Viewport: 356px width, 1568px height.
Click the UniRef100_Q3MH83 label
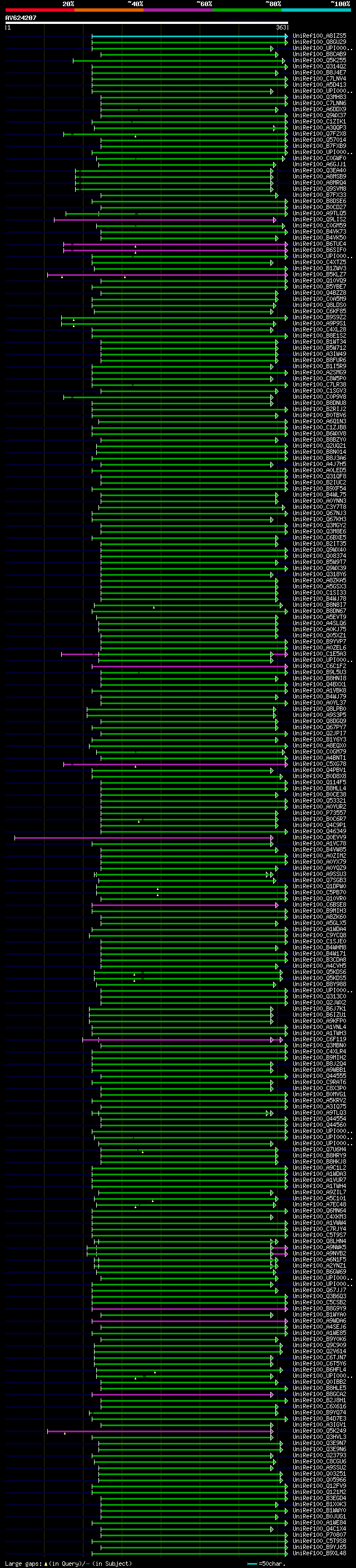point(319,97)
